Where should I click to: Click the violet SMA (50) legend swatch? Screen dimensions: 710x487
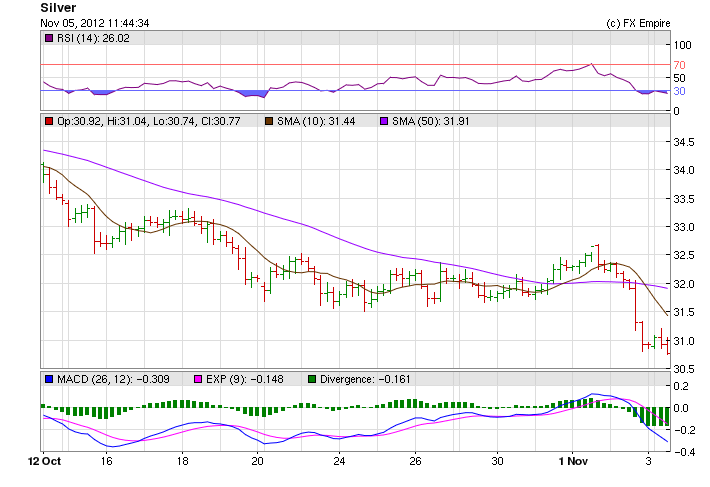(x=384, y=121)
